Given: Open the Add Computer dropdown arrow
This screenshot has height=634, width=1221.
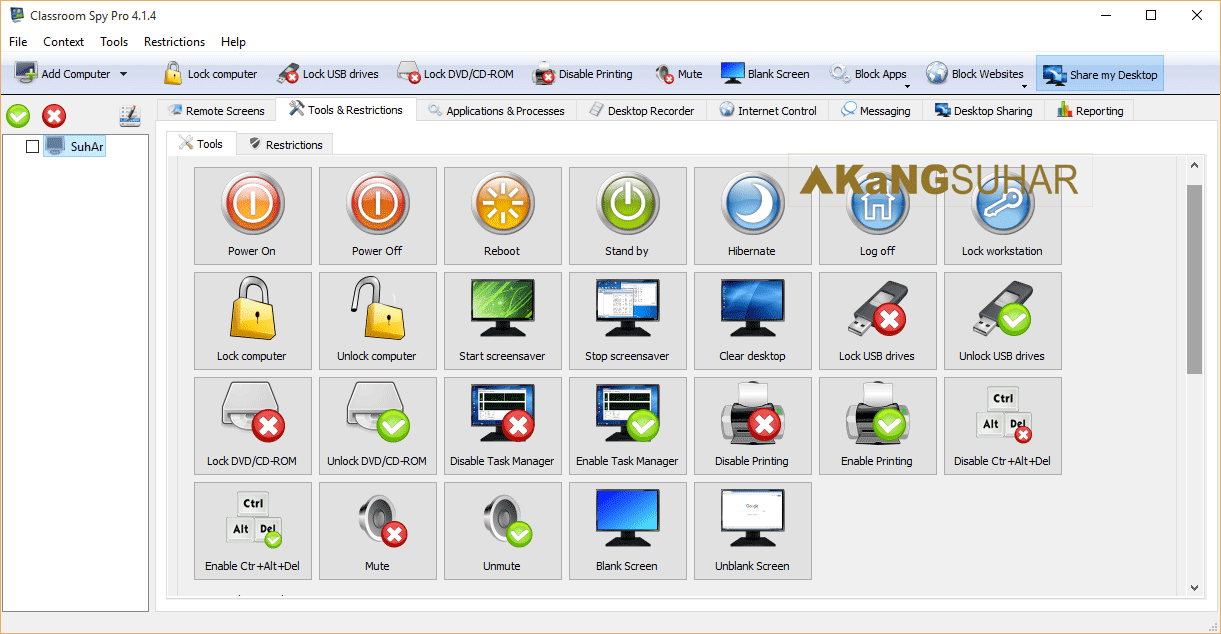Looking at the screenshot, I should coord(123,74).
